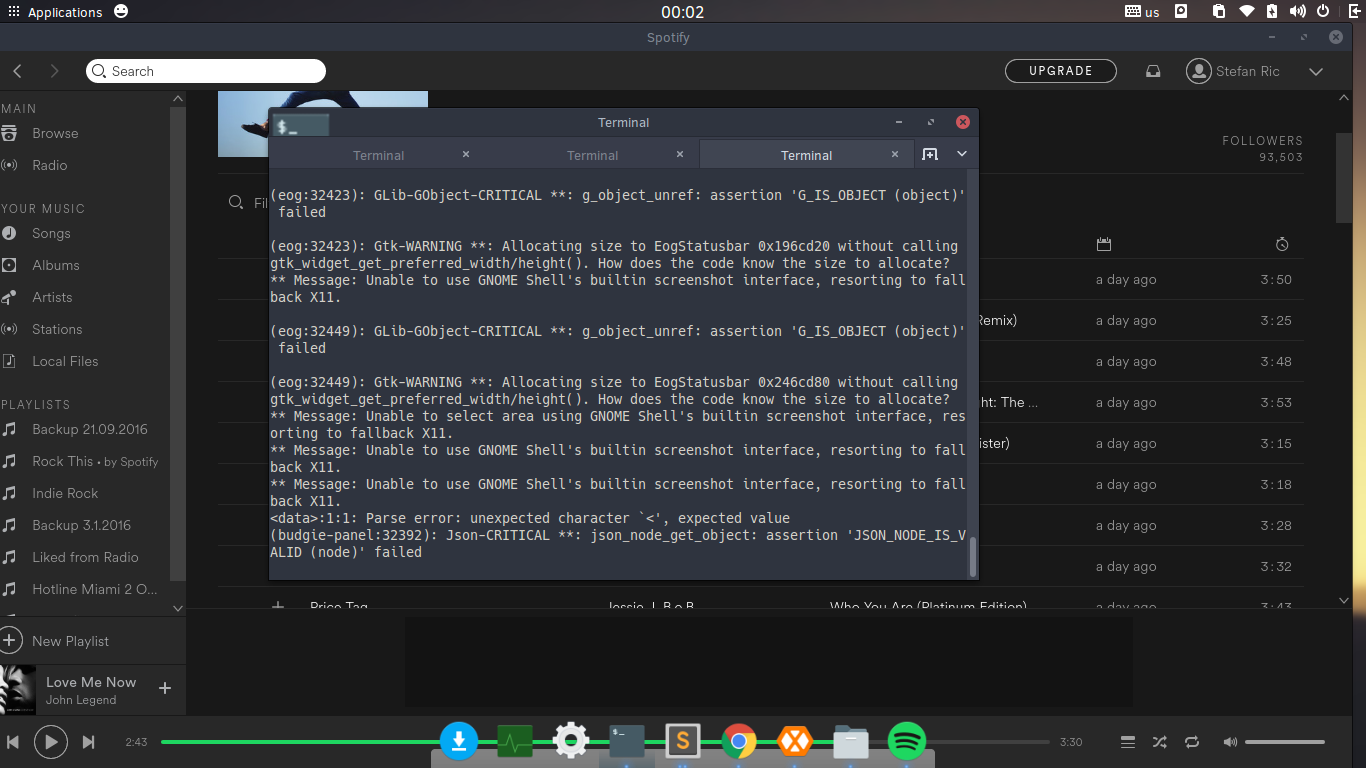Open Settings gear in the dock
Viewport: 1366px width, 768px height.
pos(571,741)
